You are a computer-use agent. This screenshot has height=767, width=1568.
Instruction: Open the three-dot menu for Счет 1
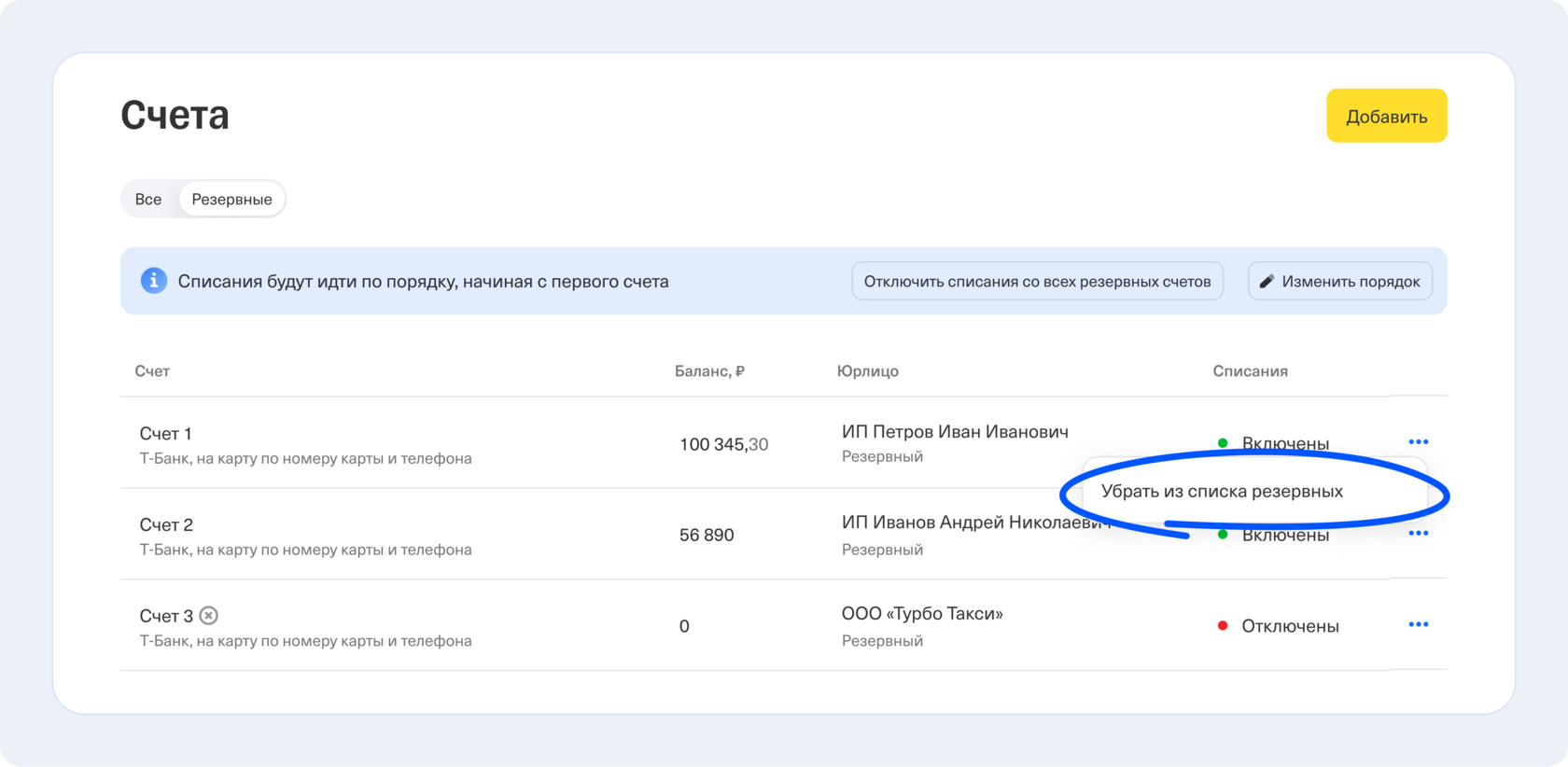(1418, 442)
